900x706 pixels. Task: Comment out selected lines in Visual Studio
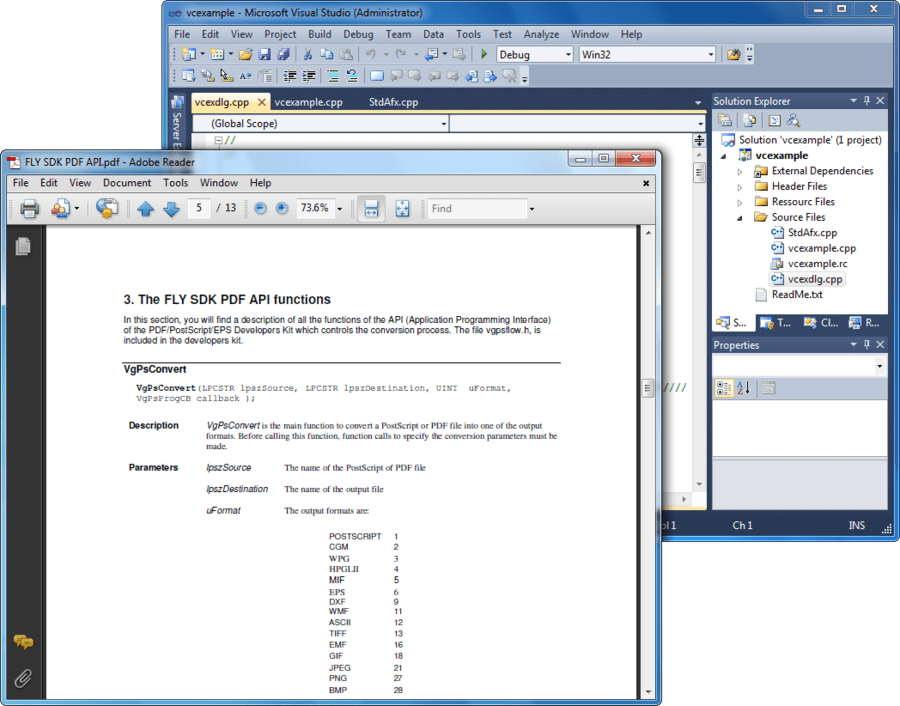[x=333, y=76]
